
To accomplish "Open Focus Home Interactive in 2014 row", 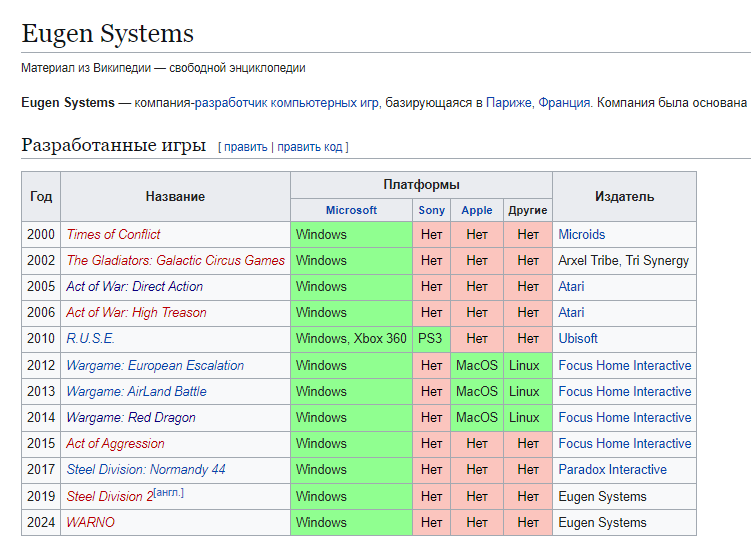I will (x=625, y=417).
